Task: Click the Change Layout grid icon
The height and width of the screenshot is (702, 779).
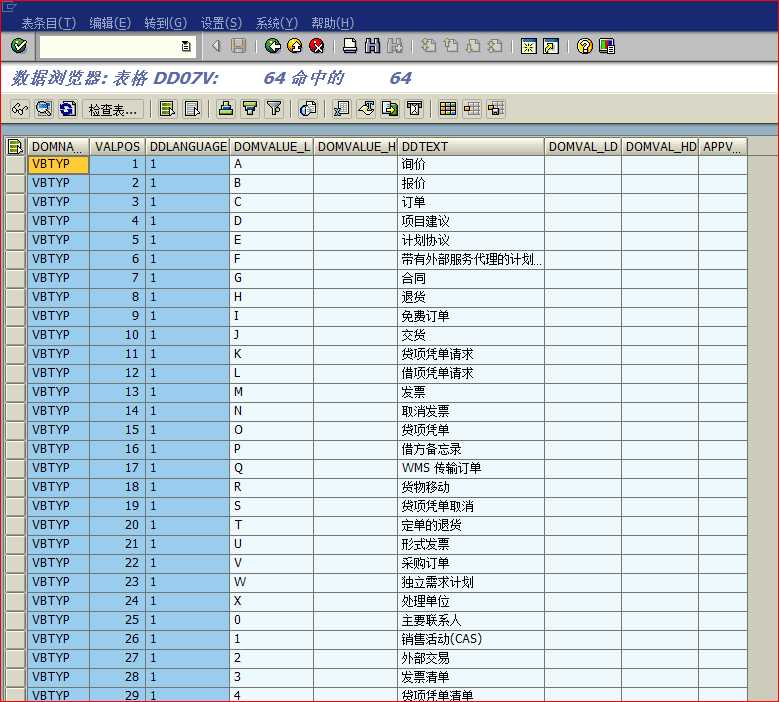Action: (448, 109)
